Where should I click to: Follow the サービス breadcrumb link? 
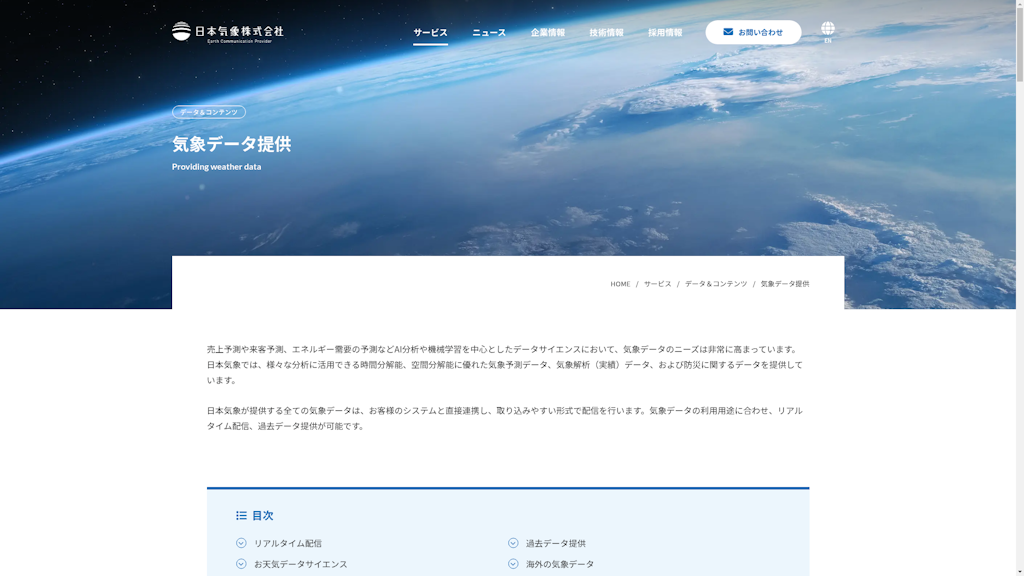click(x=657, y=284)
